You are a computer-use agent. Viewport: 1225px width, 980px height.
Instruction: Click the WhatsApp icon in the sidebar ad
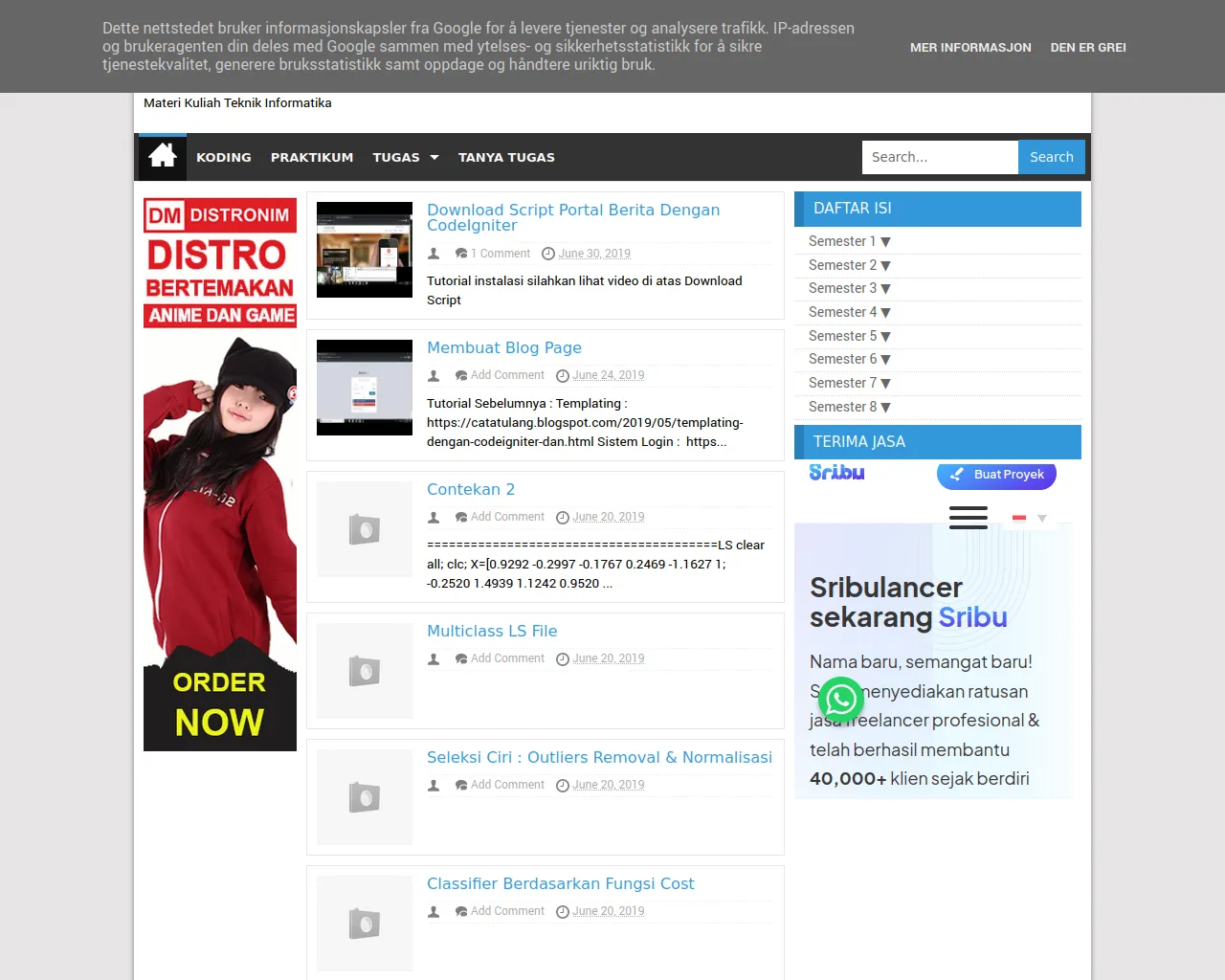(840, 700)
